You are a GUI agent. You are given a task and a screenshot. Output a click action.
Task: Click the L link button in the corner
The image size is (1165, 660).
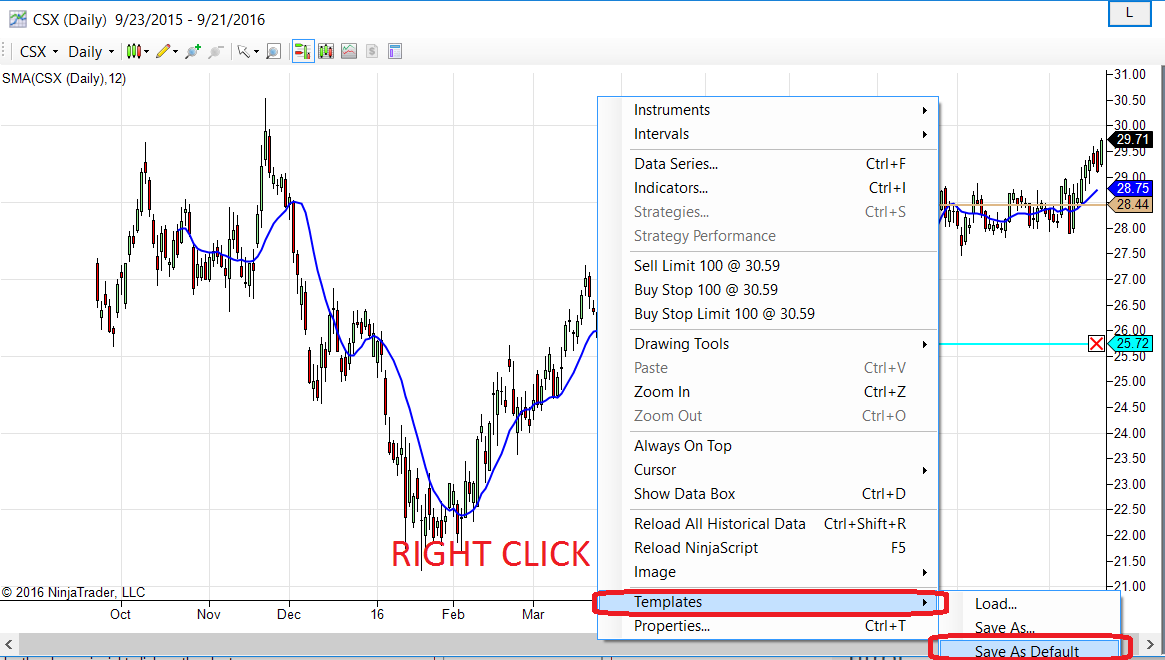tap(1129, 13)
